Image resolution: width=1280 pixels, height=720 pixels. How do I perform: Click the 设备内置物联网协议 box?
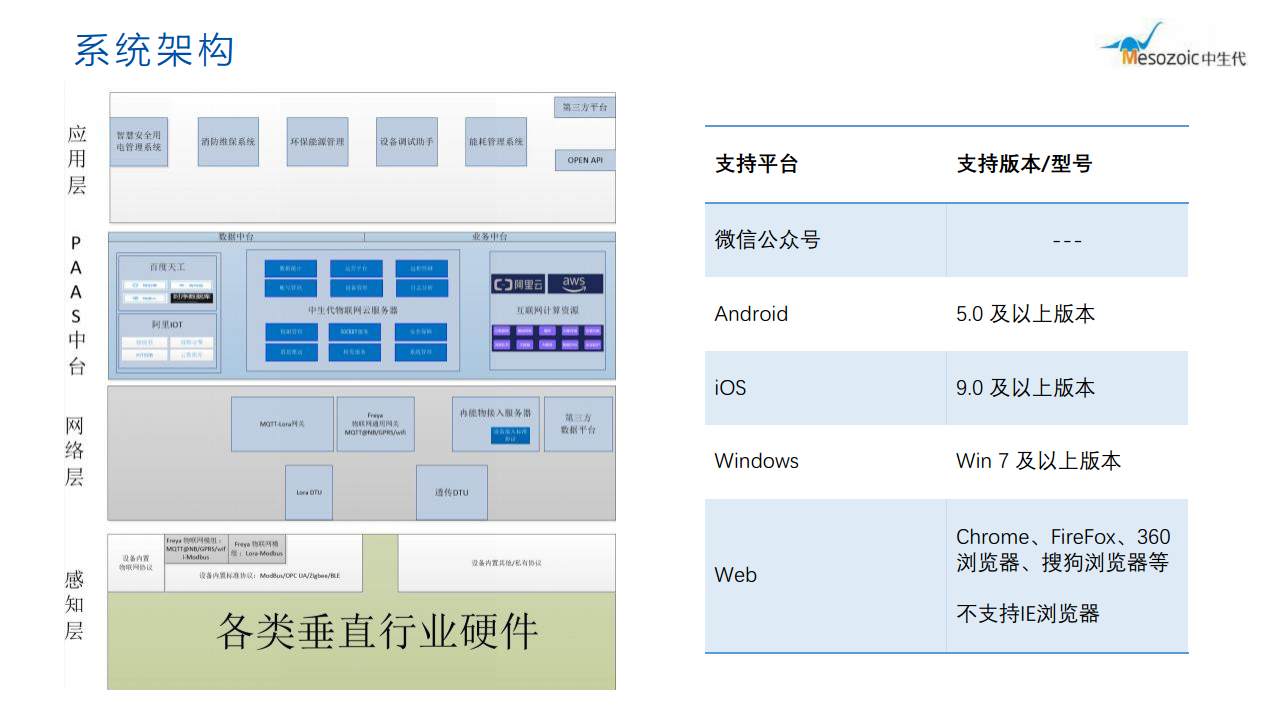click(x=136, y=563)
